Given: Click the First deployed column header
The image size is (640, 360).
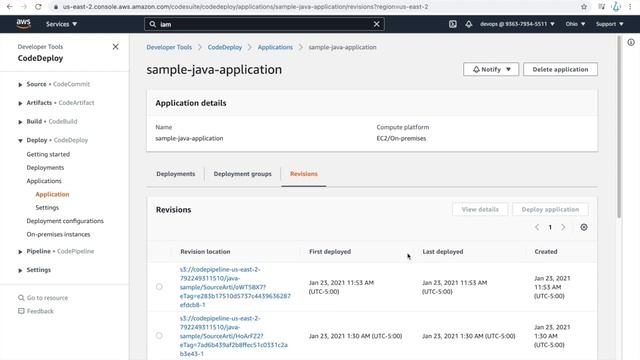Looking at the screenshot, I should coord(330,251).
